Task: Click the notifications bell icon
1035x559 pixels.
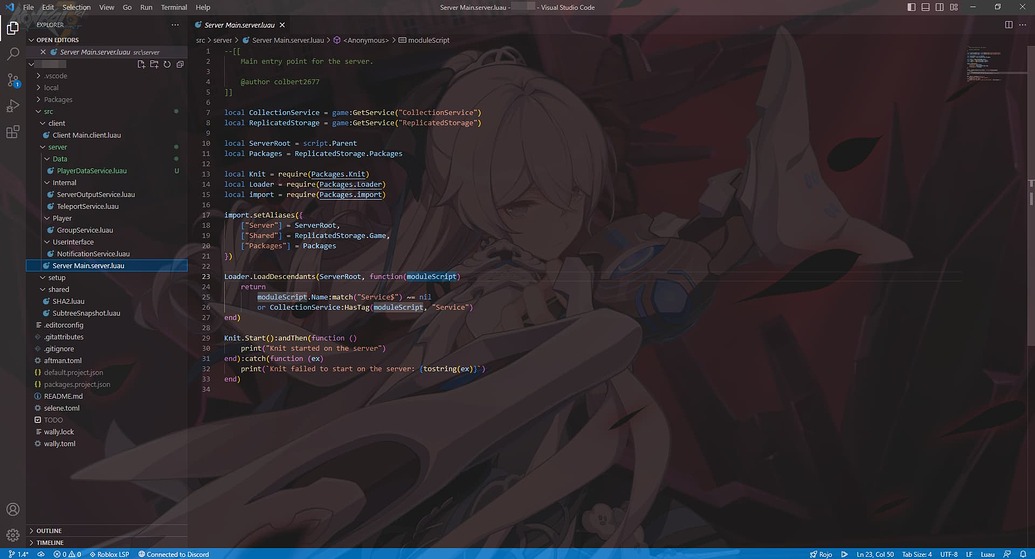Action: coord(1023,554)
